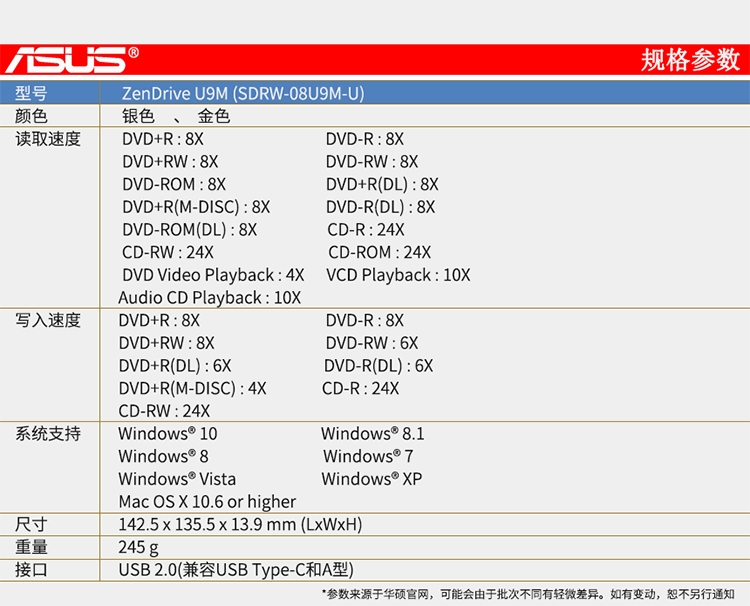Click the footnote about 华硕官网 parameters
Image resolution: width=750 pixels, height=606 pixels.
[x=528, y=594]
